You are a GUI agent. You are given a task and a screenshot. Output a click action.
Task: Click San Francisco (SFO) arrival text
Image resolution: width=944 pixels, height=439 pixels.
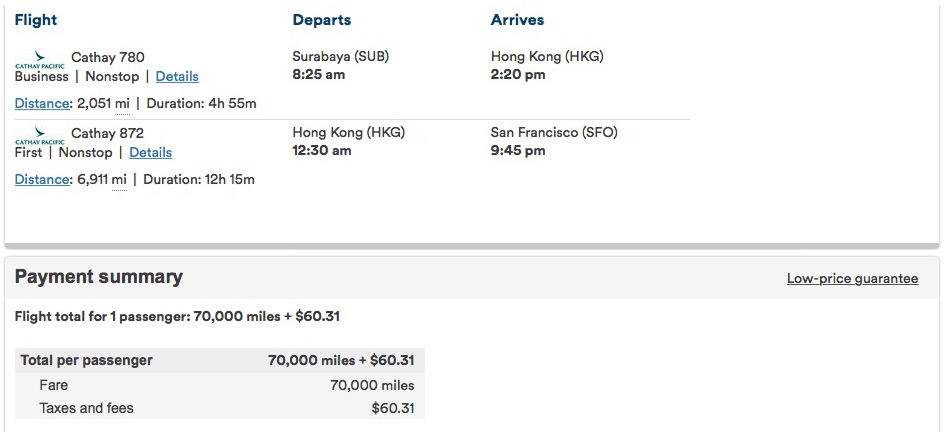[554, 132]
